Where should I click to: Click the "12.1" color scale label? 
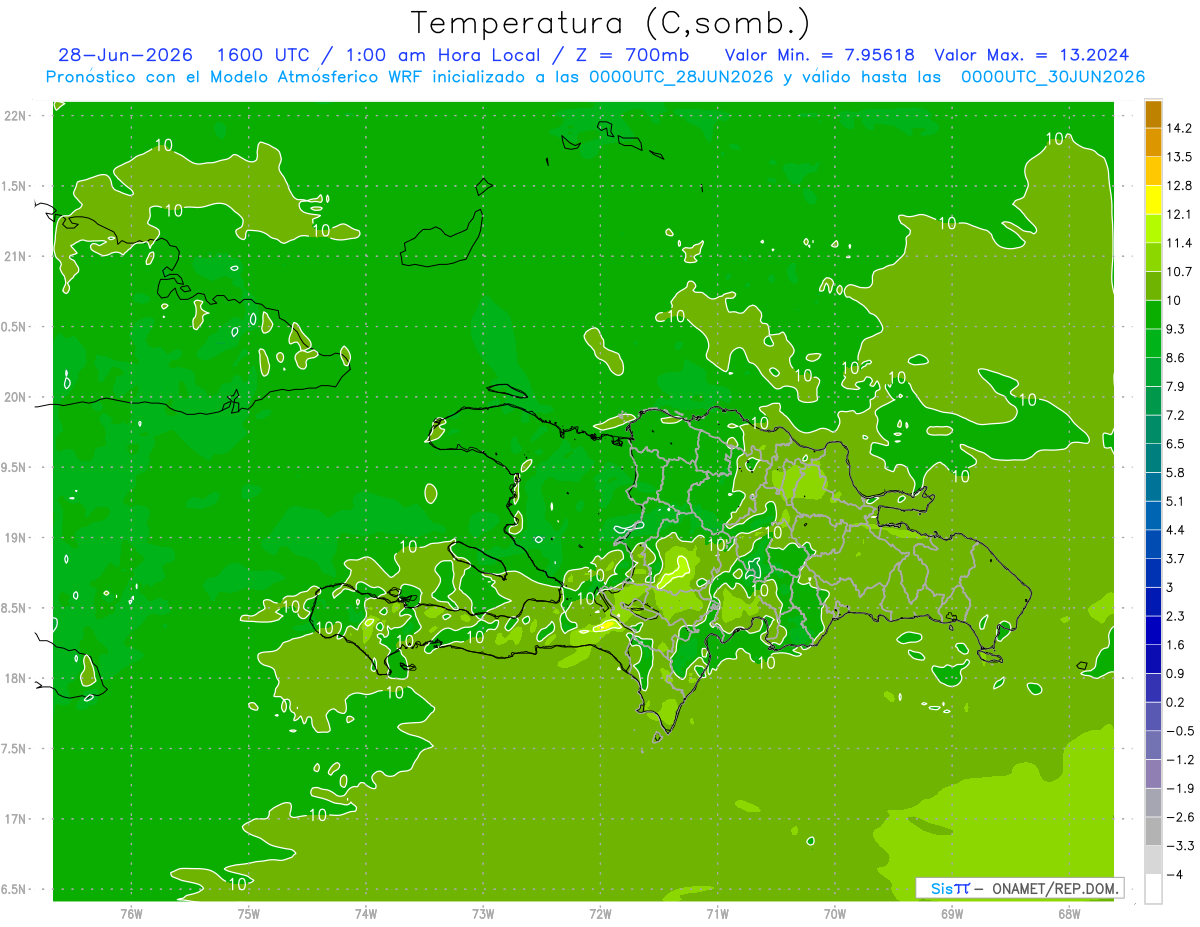pyautogui.click(x=1179, y=214)
